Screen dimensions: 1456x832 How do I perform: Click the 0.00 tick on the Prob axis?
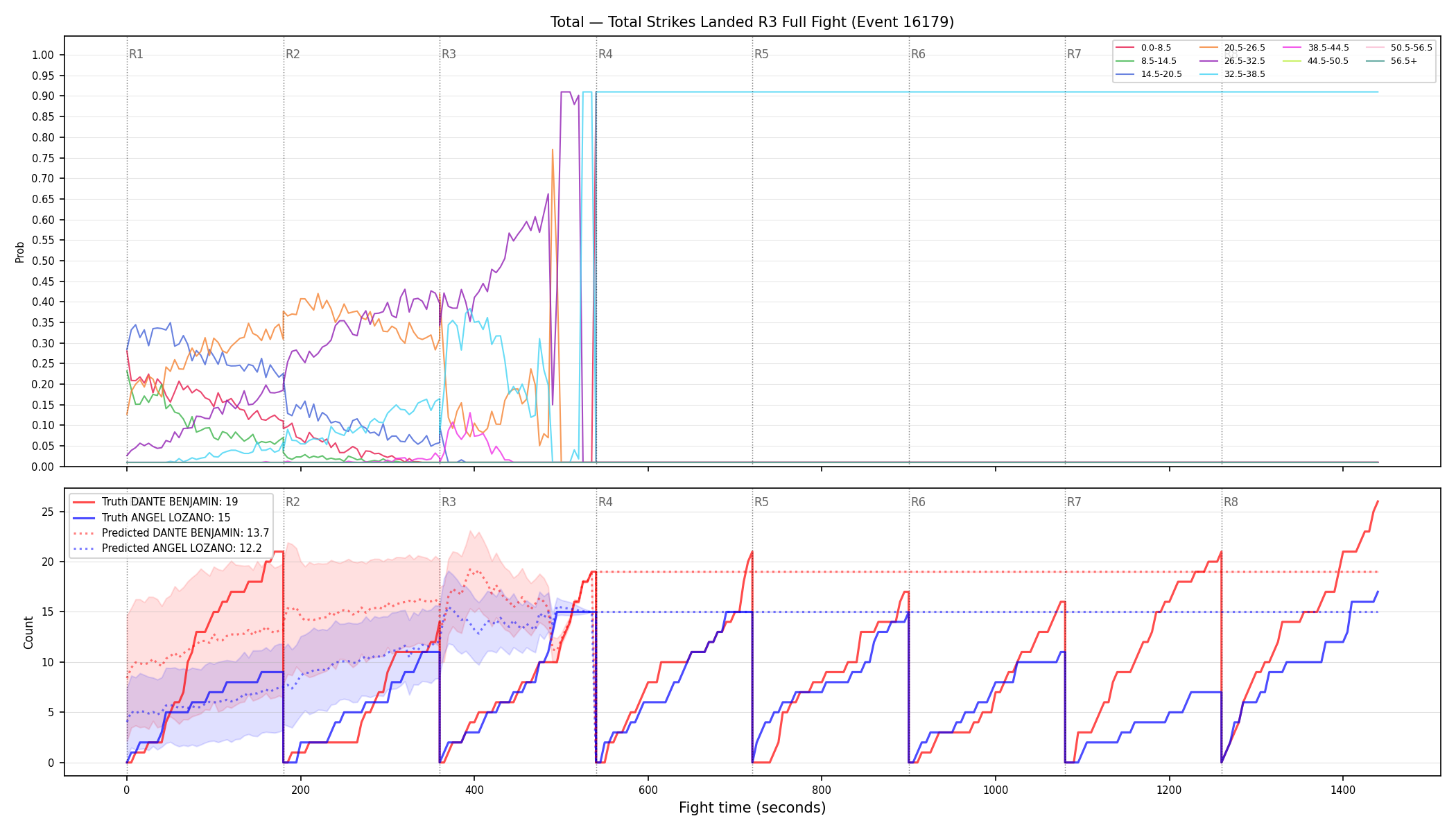(43, 467)
